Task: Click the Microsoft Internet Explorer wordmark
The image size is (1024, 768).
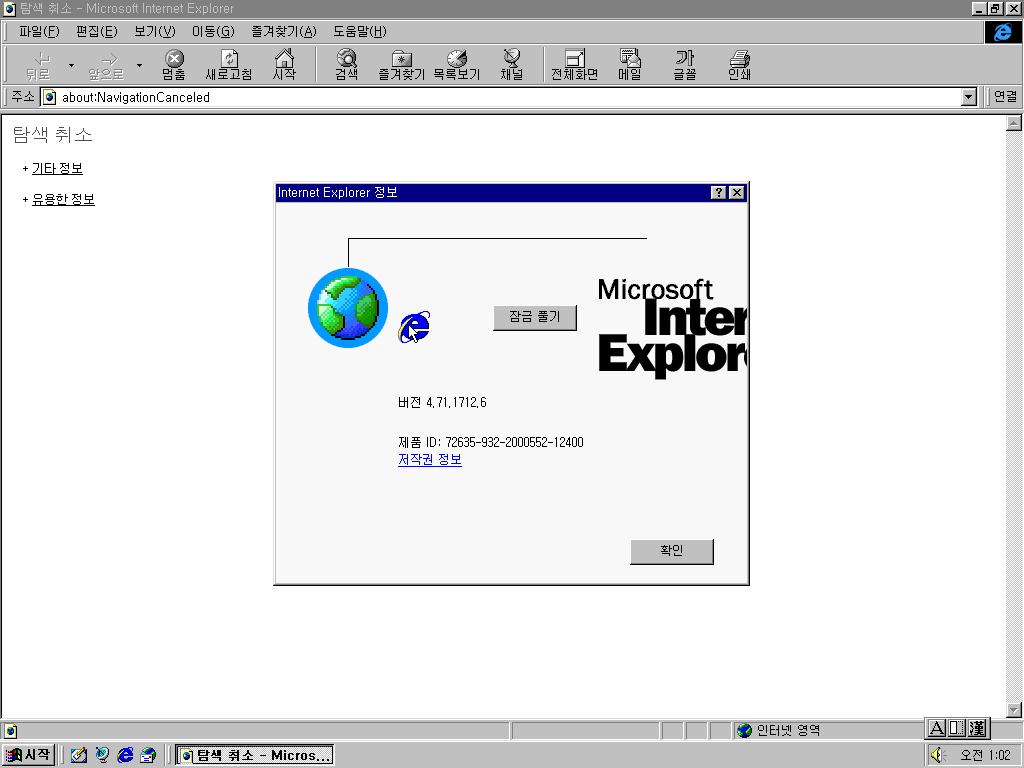Action: click(672, 327)
